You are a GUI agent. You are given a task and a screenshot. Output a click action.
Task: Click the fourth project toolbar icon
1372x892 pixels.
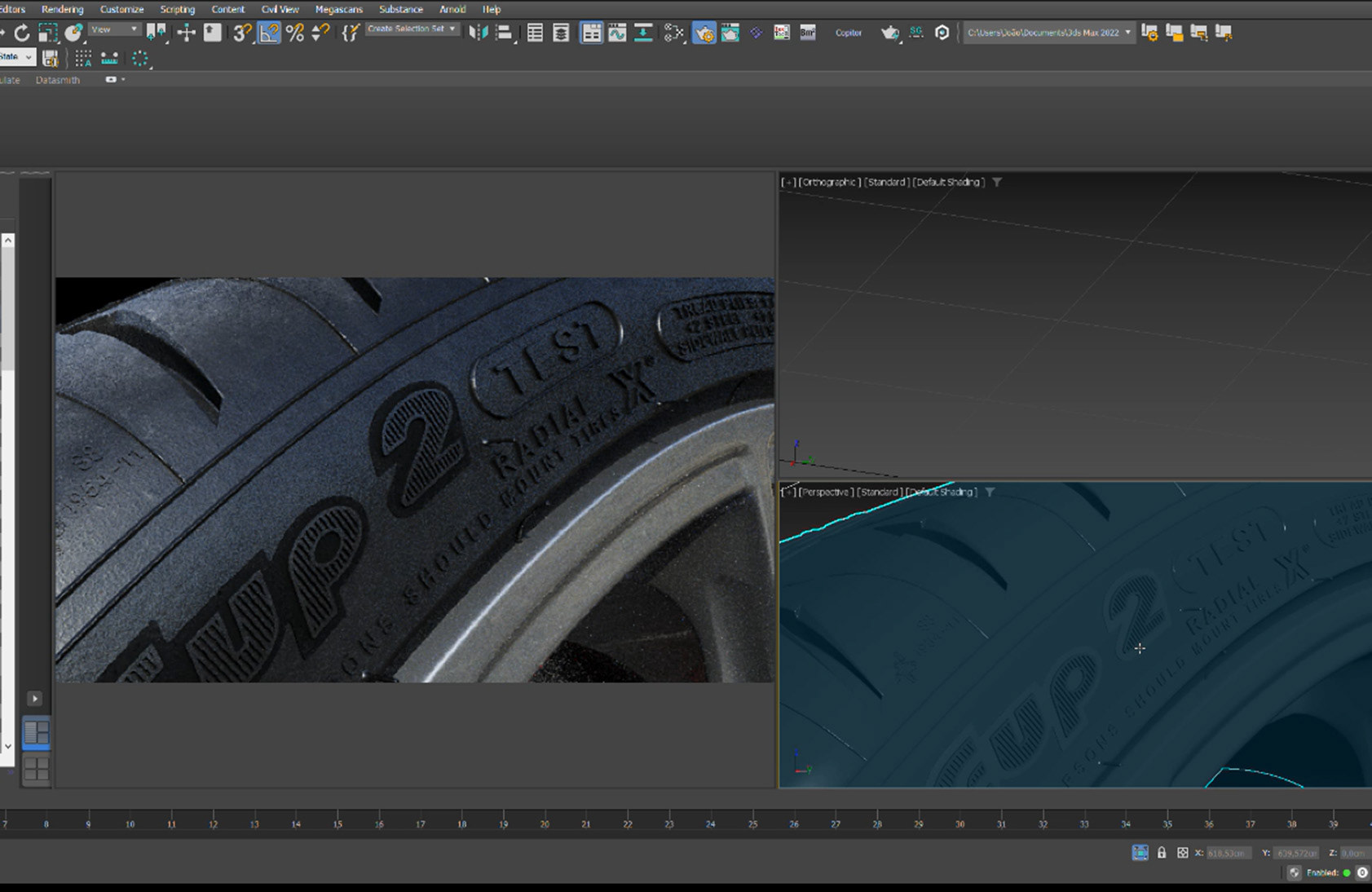(x=1224, y=33)
